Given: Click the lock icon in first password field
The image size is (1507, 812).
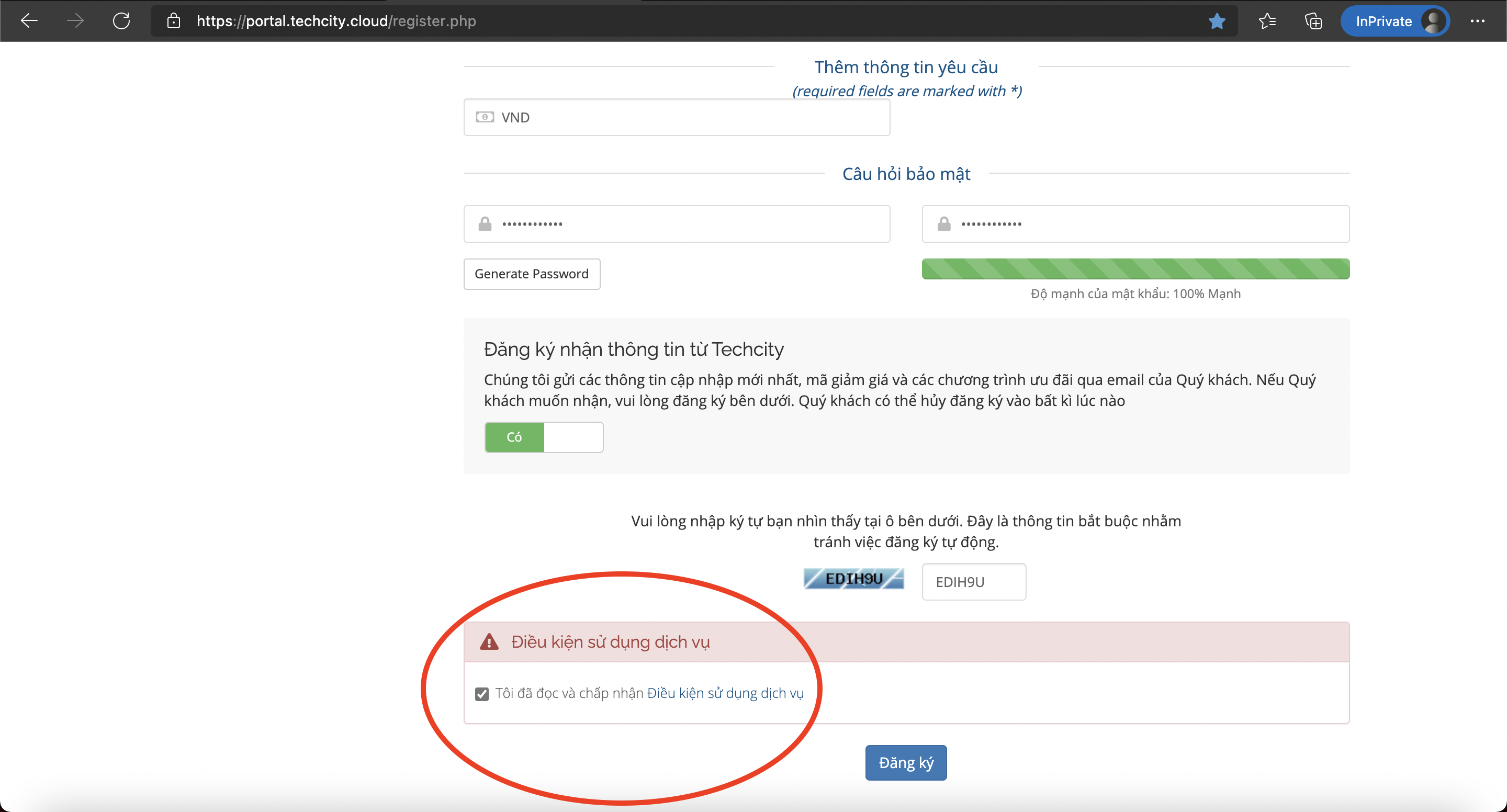Looking at the screenshot, I should tap(485, 224).
